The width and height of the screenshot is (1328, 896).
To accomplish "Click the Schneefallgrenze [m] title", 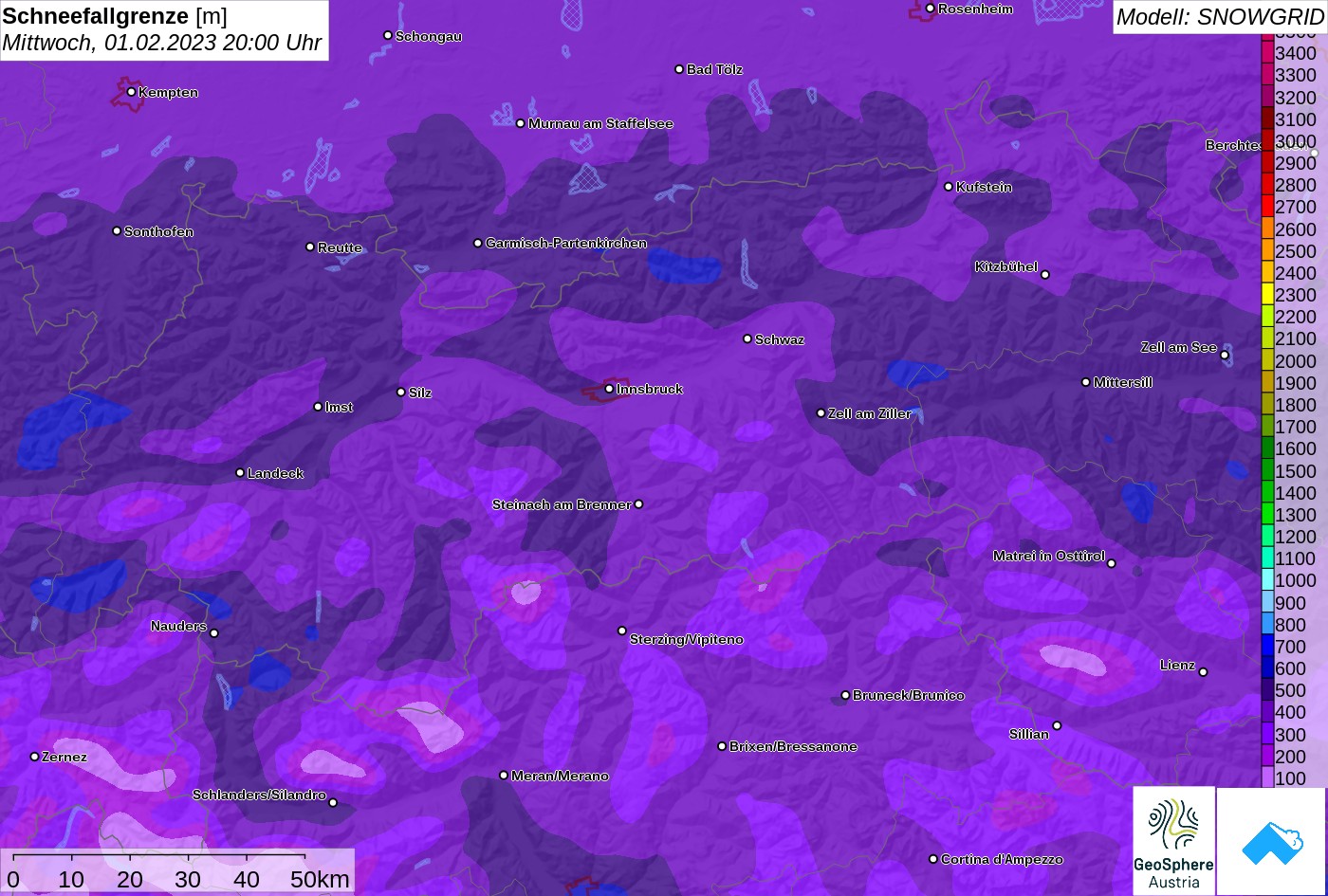I will [115, 16].
